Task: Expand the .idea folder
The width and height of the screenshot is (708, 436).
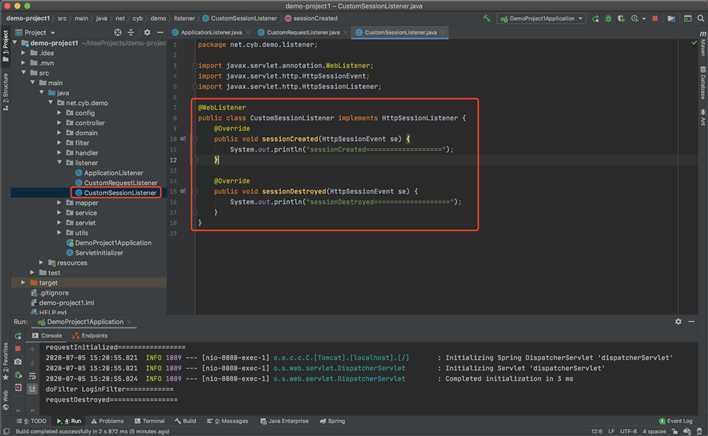Action: point(23,53)
